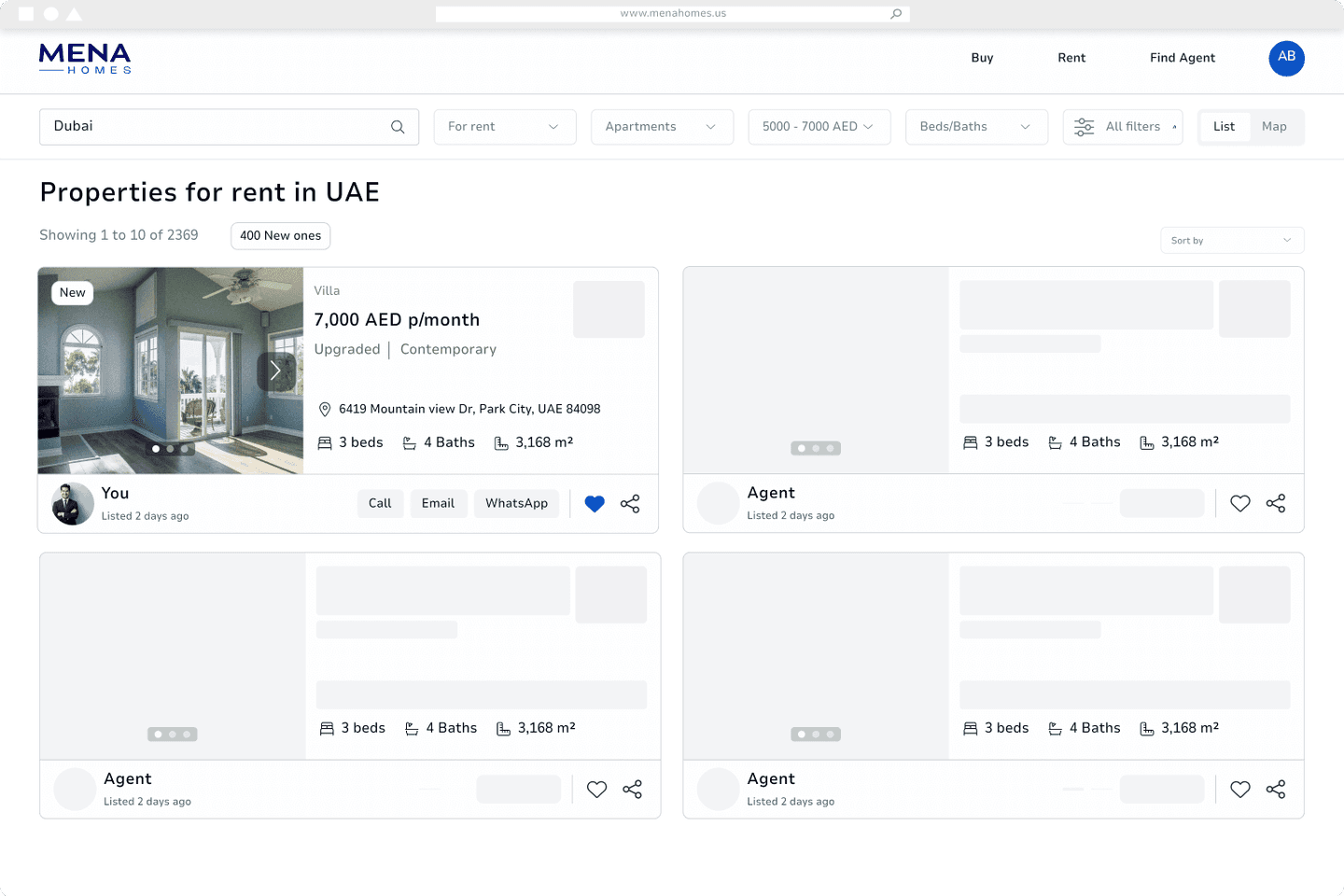The height and width of the screenshot is (896, 1344).
Task: Click the search magnifier in Dubai field
Action: 398,127
